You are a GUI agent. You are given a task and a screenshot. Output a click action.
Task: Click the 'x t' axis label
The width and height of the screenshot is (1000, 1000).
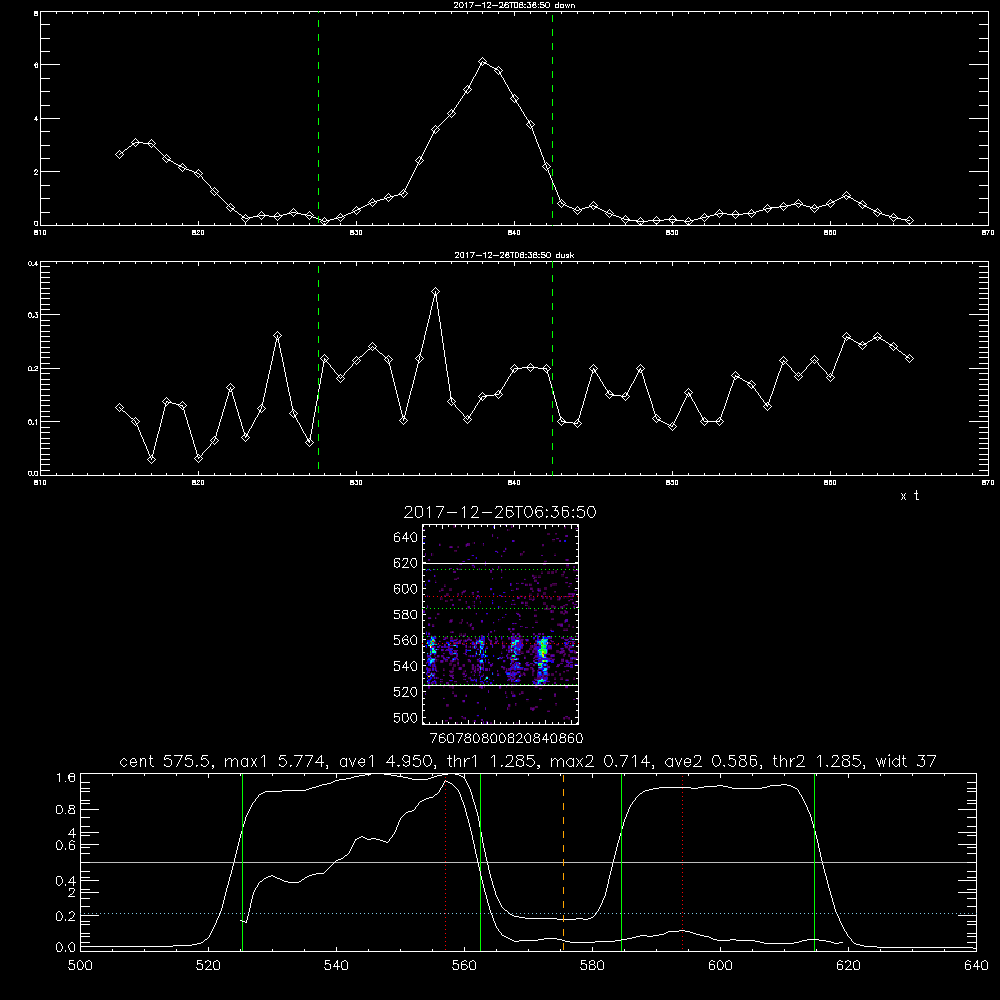[909, 496]
